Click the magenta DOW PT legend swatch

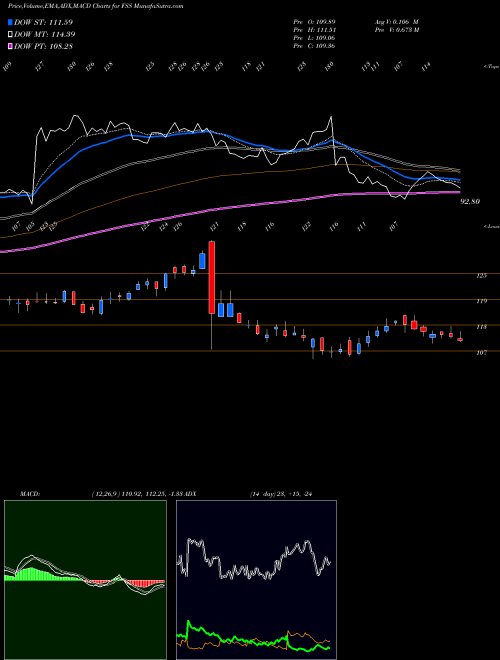point(10,46)
